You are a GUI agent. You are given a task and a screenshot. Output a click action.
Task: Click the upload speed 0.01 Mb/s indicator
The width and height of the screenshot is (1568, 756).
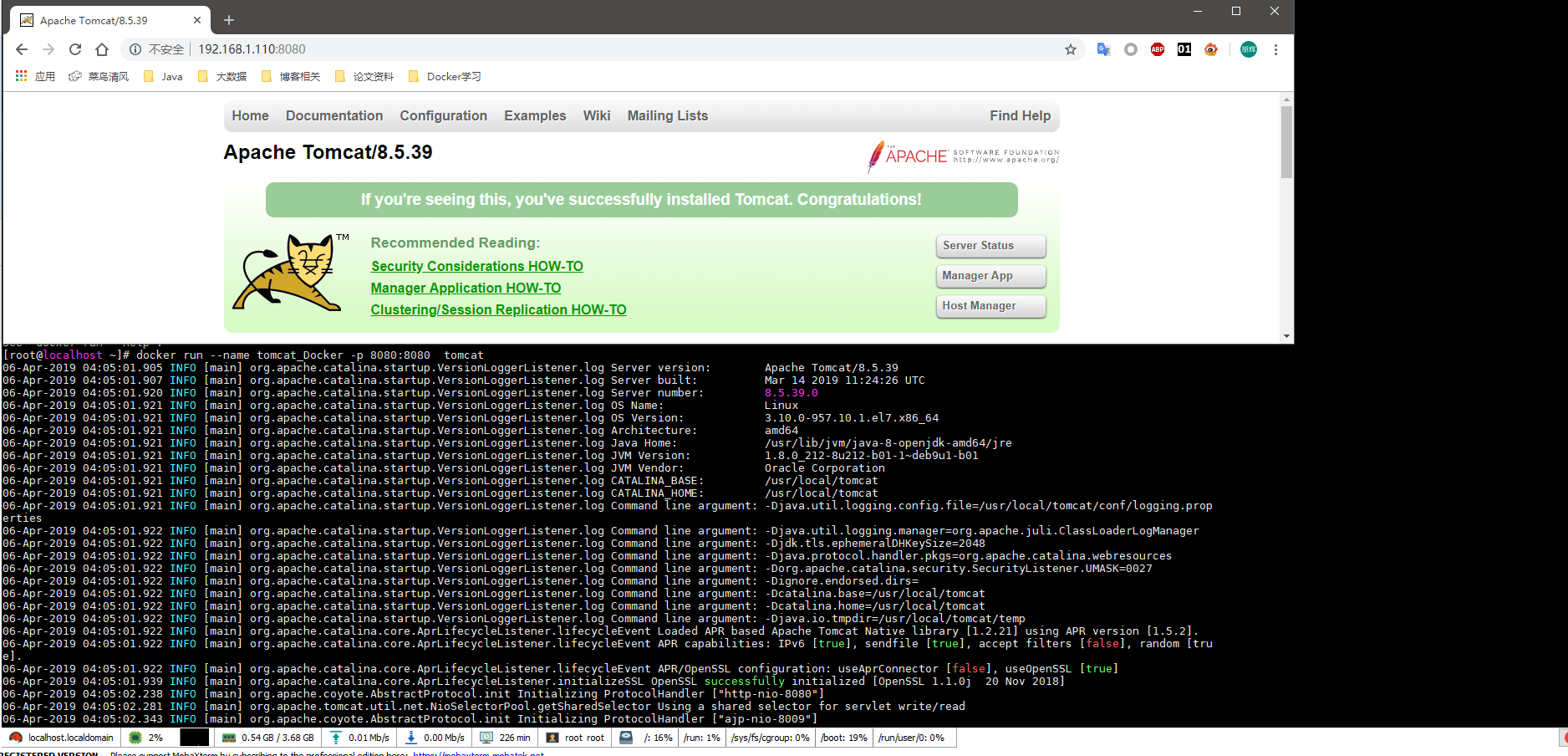tap(359, 738)
